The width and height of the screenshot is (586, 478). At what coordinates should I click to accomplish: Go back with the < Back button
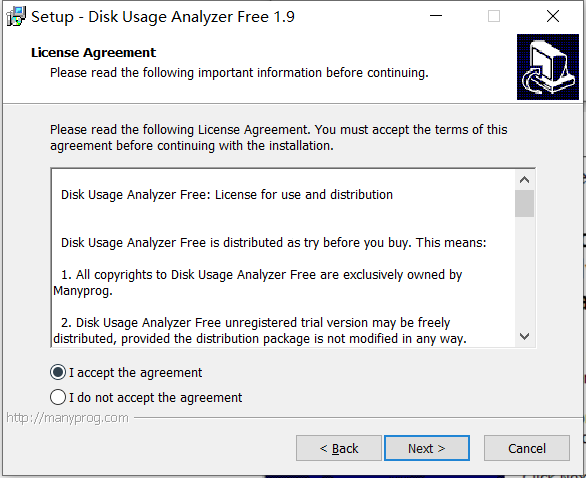[339, 448]
